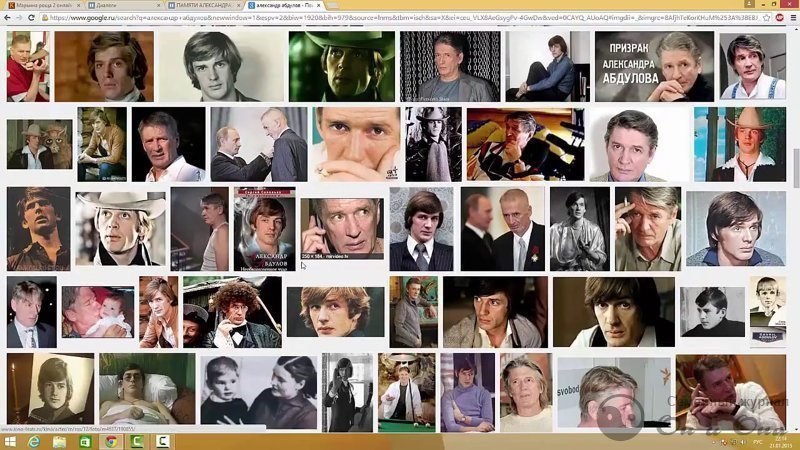This screenshot has width=800, height=450.
Task: Open the first green Camtasia taskbar icon
Action: point(136,441)
